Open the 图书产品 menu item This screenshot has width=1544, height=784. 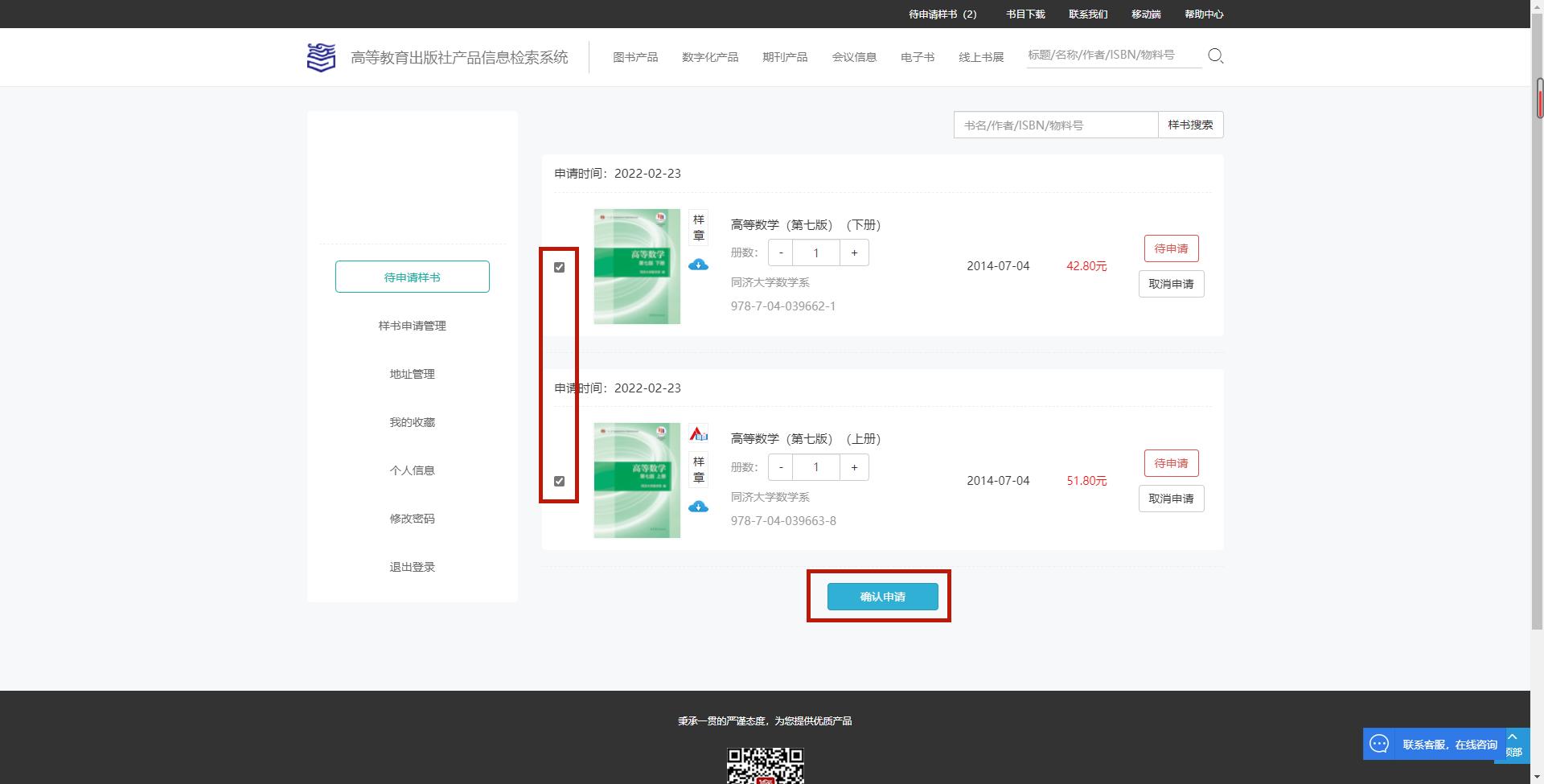(x=634, y=56)
